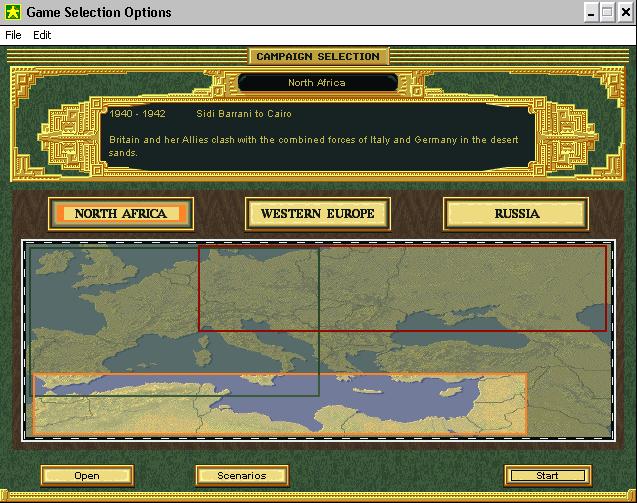Close the Game Selection Options window
Screen dimensions: 637x503
pyautogui.click(x=626, y=13)
